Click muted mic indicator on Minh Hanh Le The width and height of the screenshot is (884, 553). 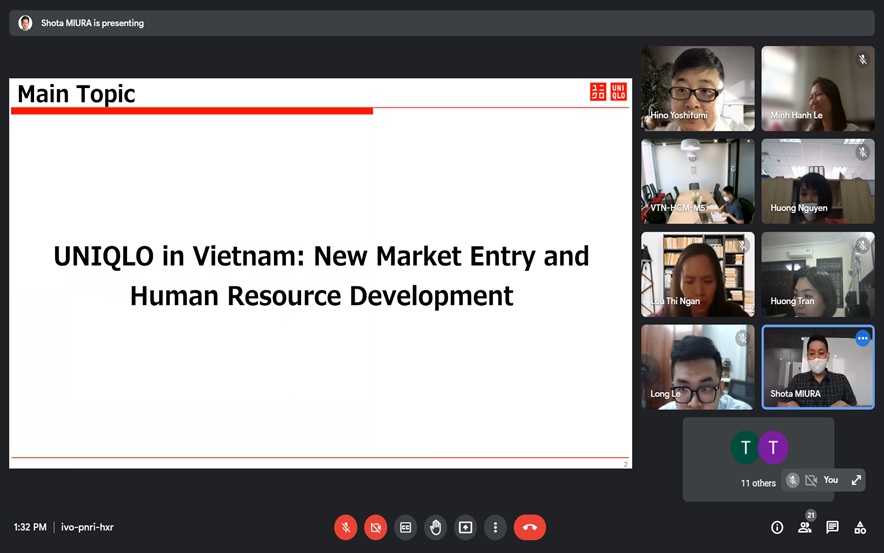click(862, 59)
